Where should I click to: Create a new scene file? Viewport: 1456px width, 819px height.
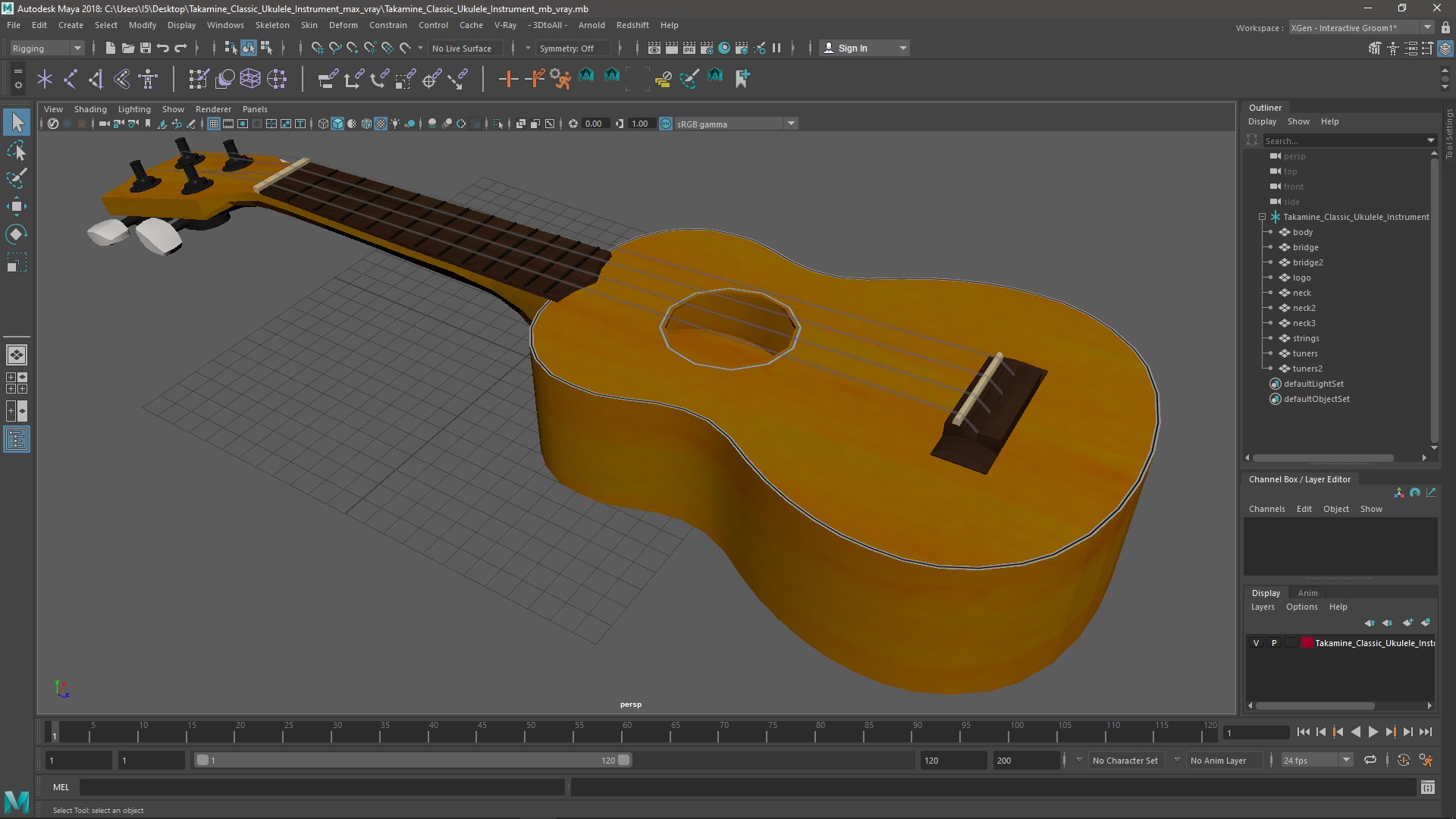110,48
